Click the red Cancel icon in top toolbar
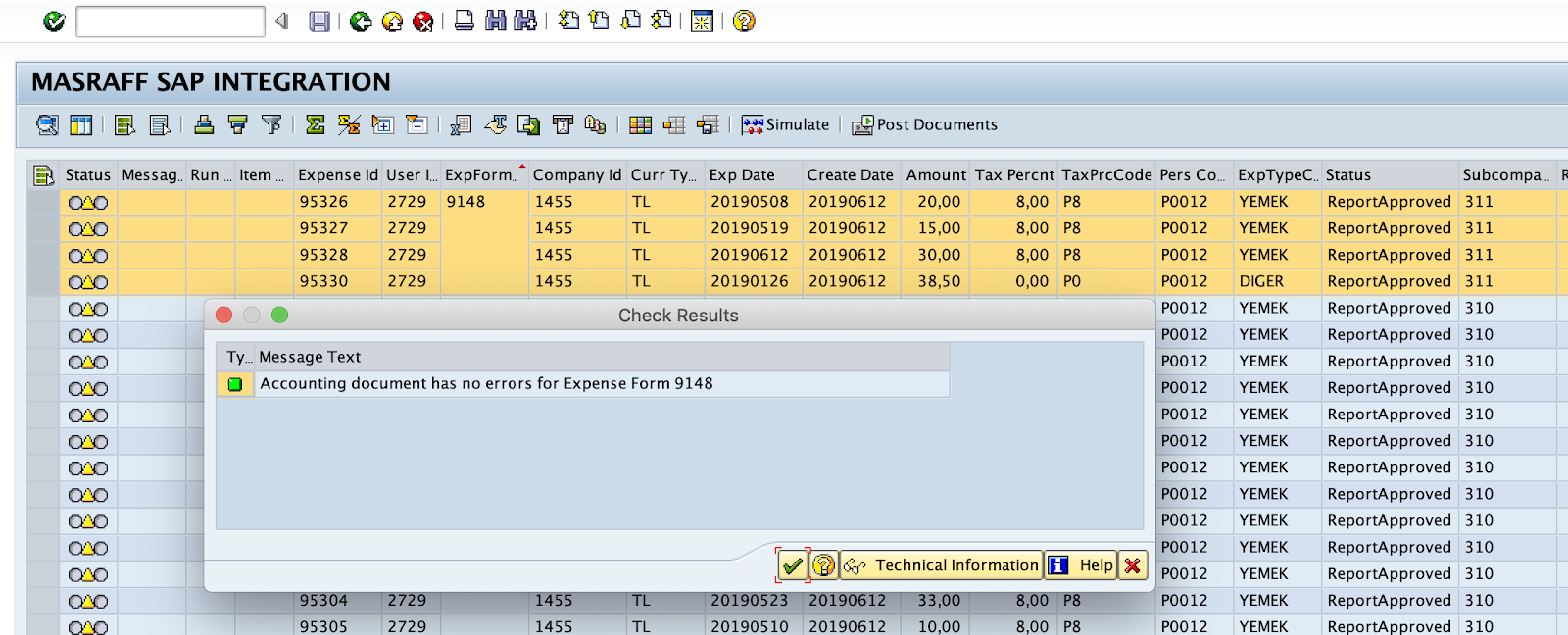This screenshot has height=635, width=1568. click(423, 22)
